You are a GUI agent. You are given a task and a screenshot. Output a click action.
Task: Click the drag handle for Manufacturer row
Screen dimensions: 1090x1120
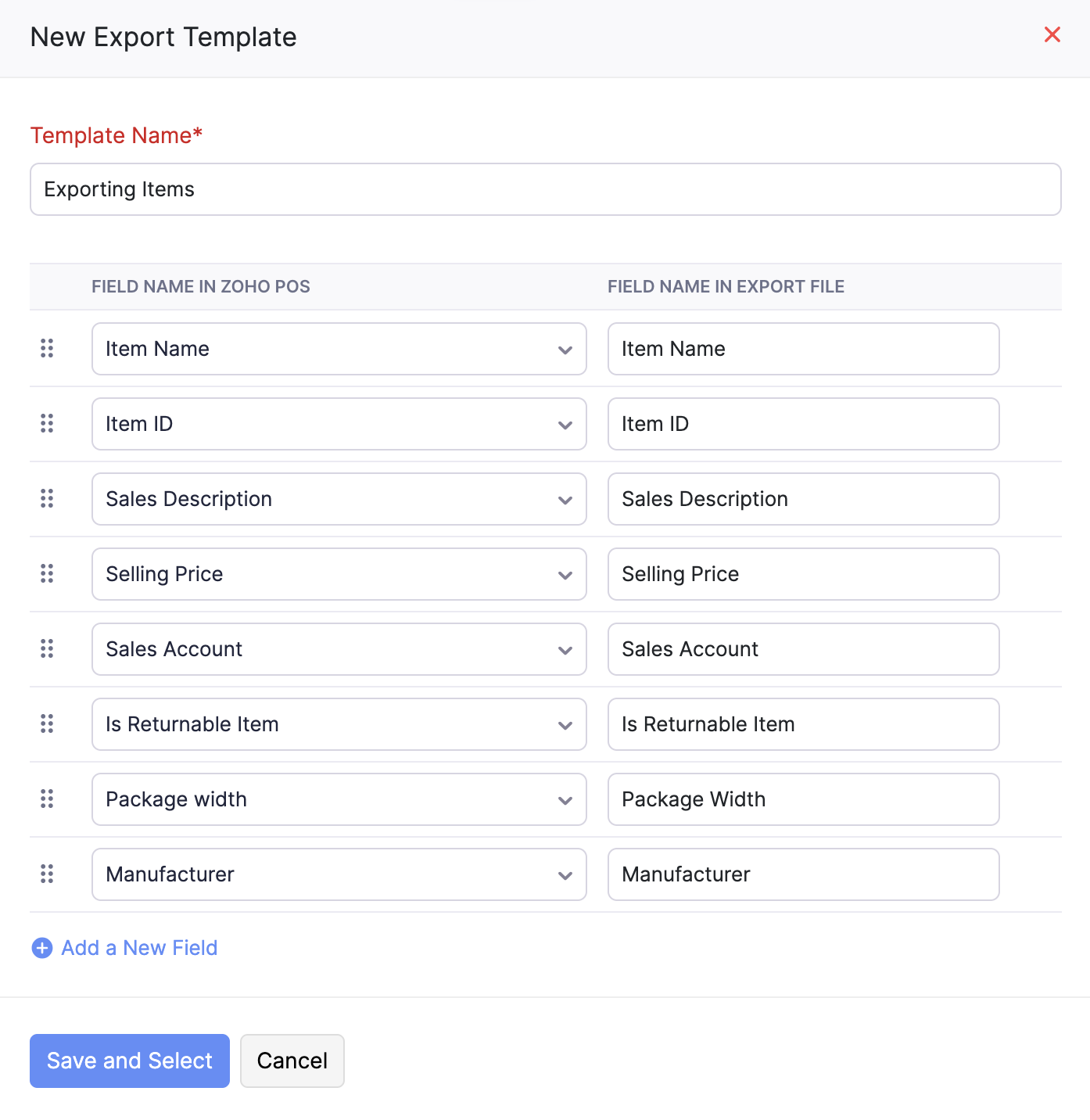click(47, 874)
